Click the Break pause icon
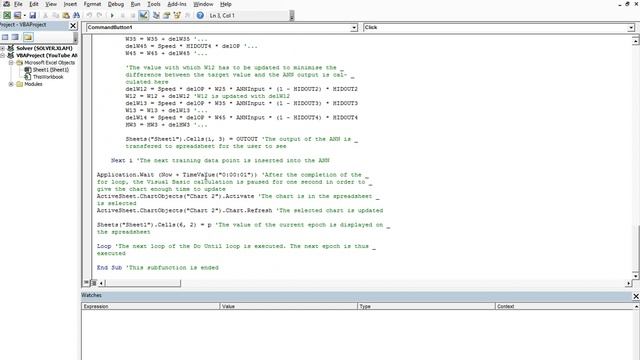The height and width of the screenshot is (360, 640). click(x=122, y=16)
